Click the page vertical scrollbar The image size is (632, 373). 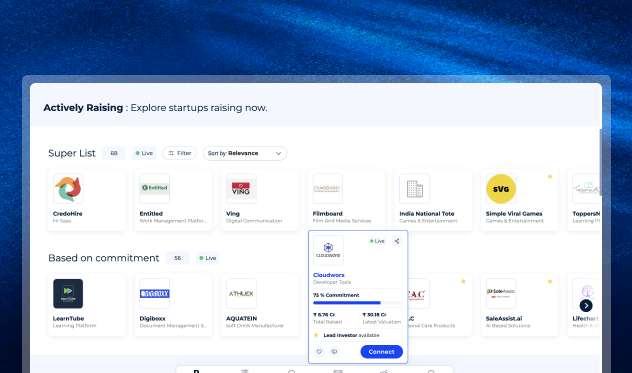pyautogui.click(x=601, y=163)
